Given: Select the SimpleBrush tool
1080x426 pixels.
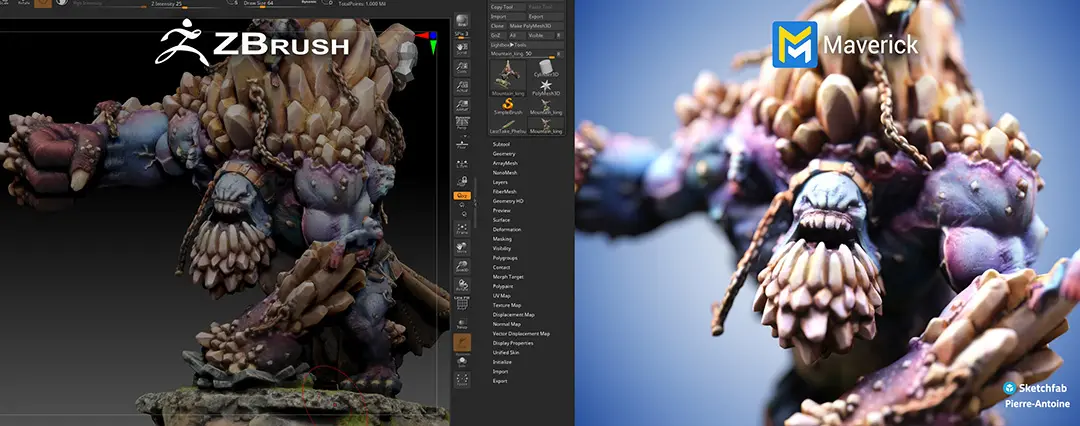Looking at the screenshot, I should click(x=508, y=106).
